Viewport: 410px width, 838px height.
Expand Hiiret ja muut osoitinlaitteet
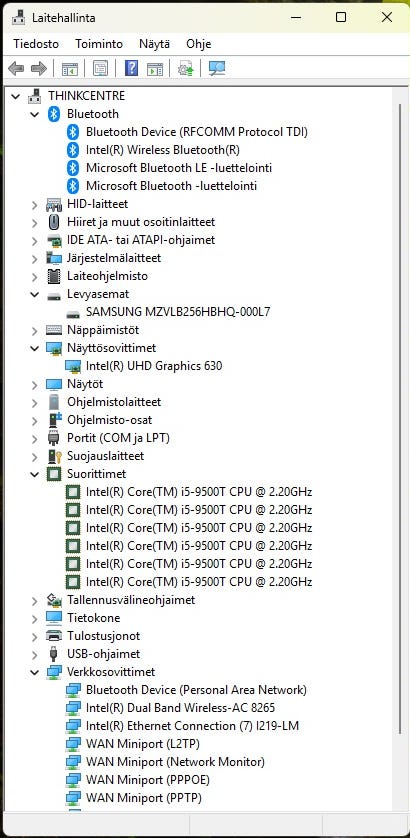click(x=34, y=222)
